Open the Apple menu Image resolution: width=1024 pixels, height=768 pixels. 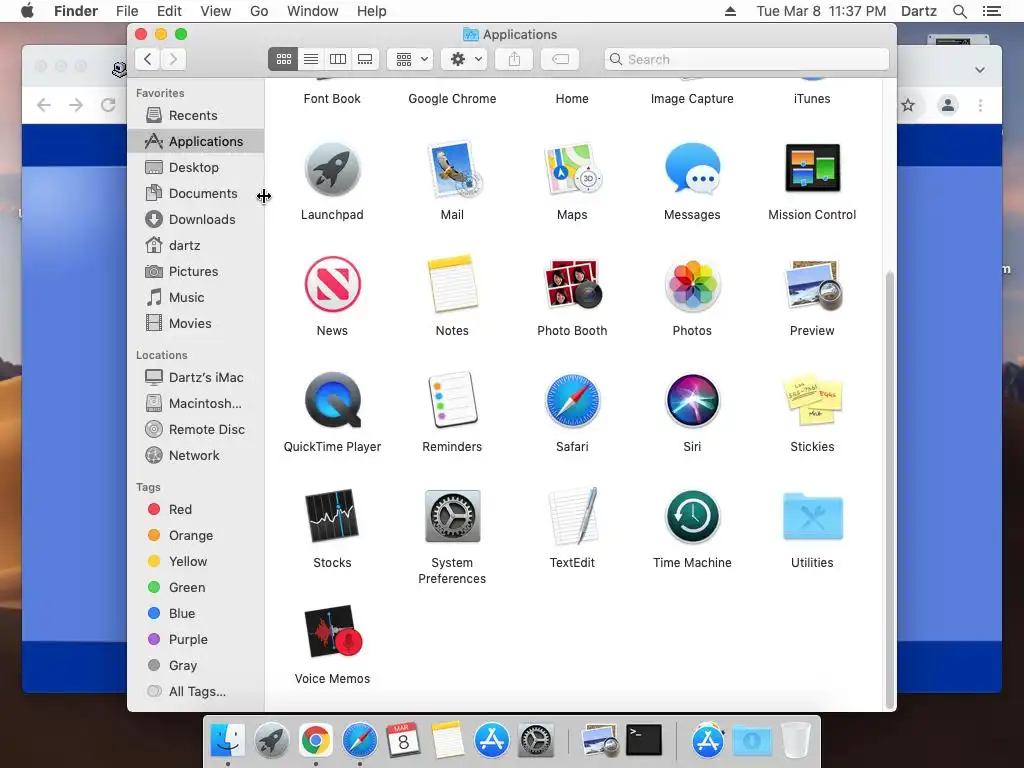click(27, 11)
